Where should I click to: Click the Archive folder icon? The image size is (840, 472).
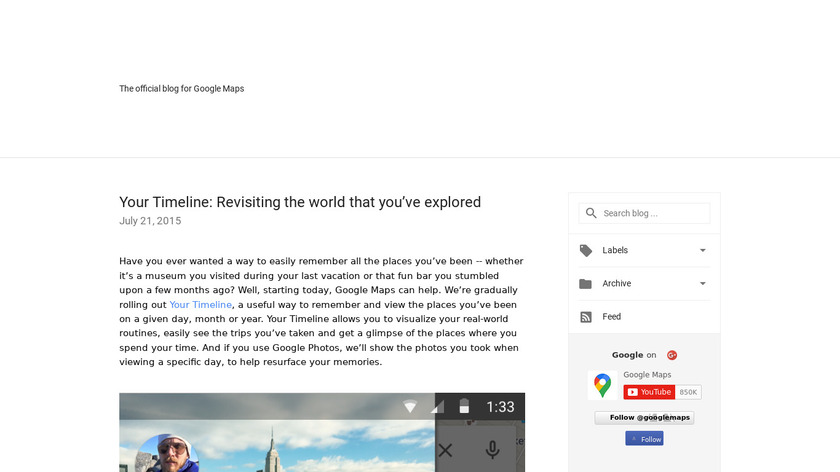[586, 284]
